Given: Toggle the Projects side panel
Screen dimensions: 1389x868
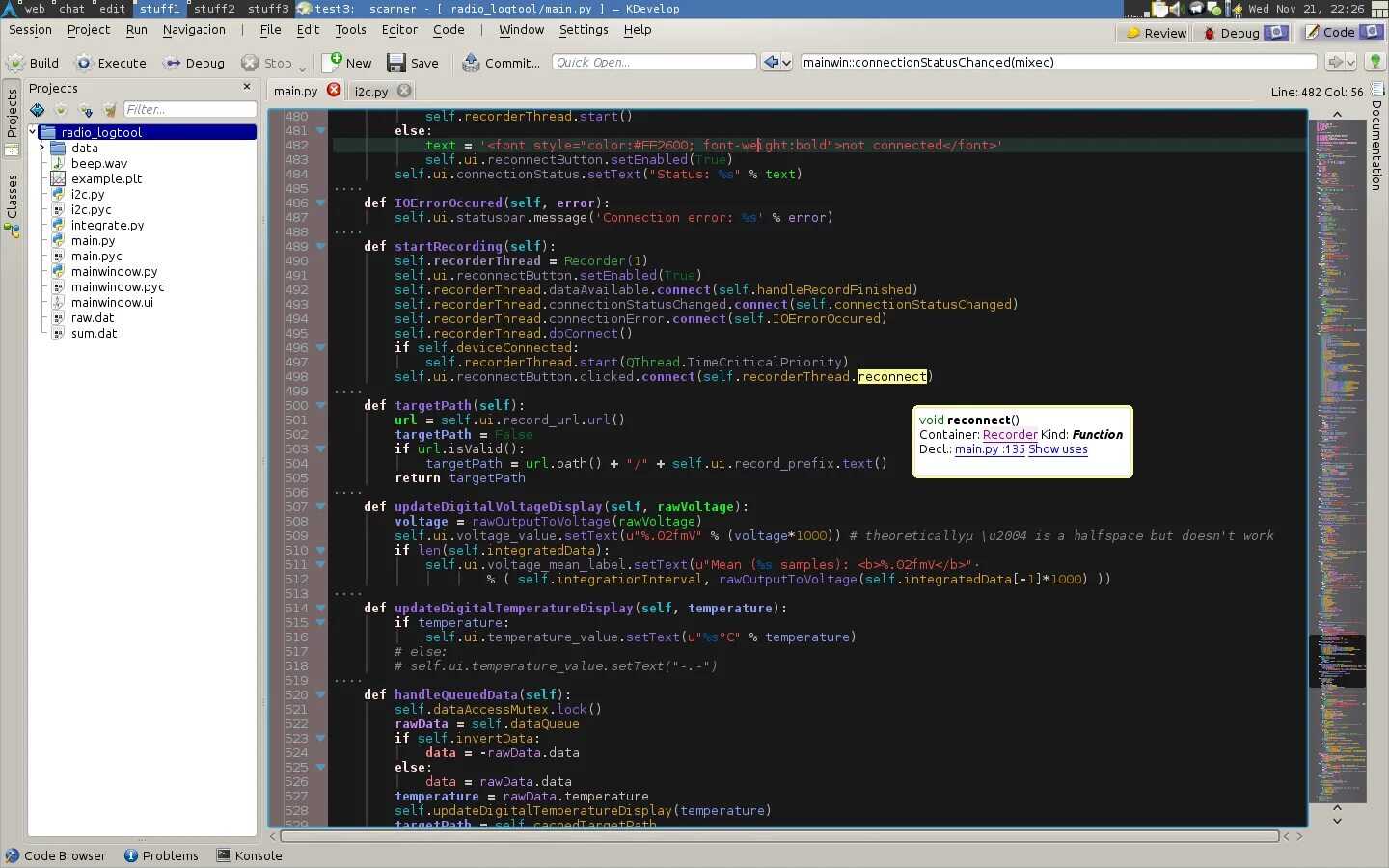Looking at the screenshot, I should (12, 121).
